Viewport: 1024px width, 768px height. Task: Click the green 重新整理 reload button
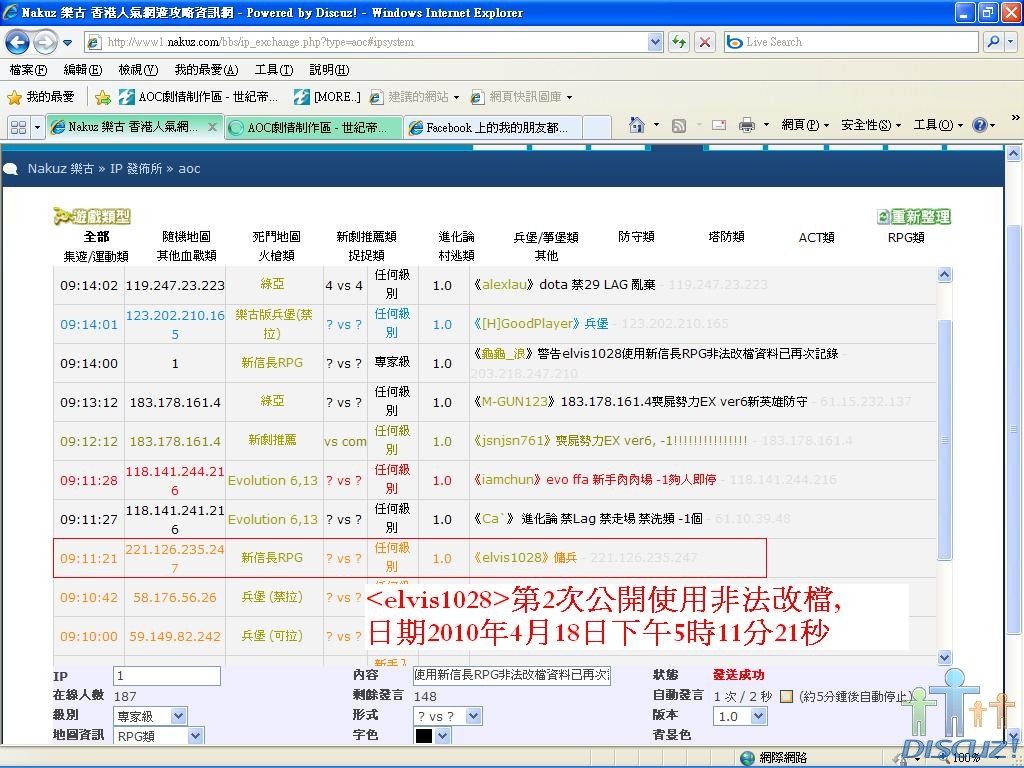click(913, 217)
